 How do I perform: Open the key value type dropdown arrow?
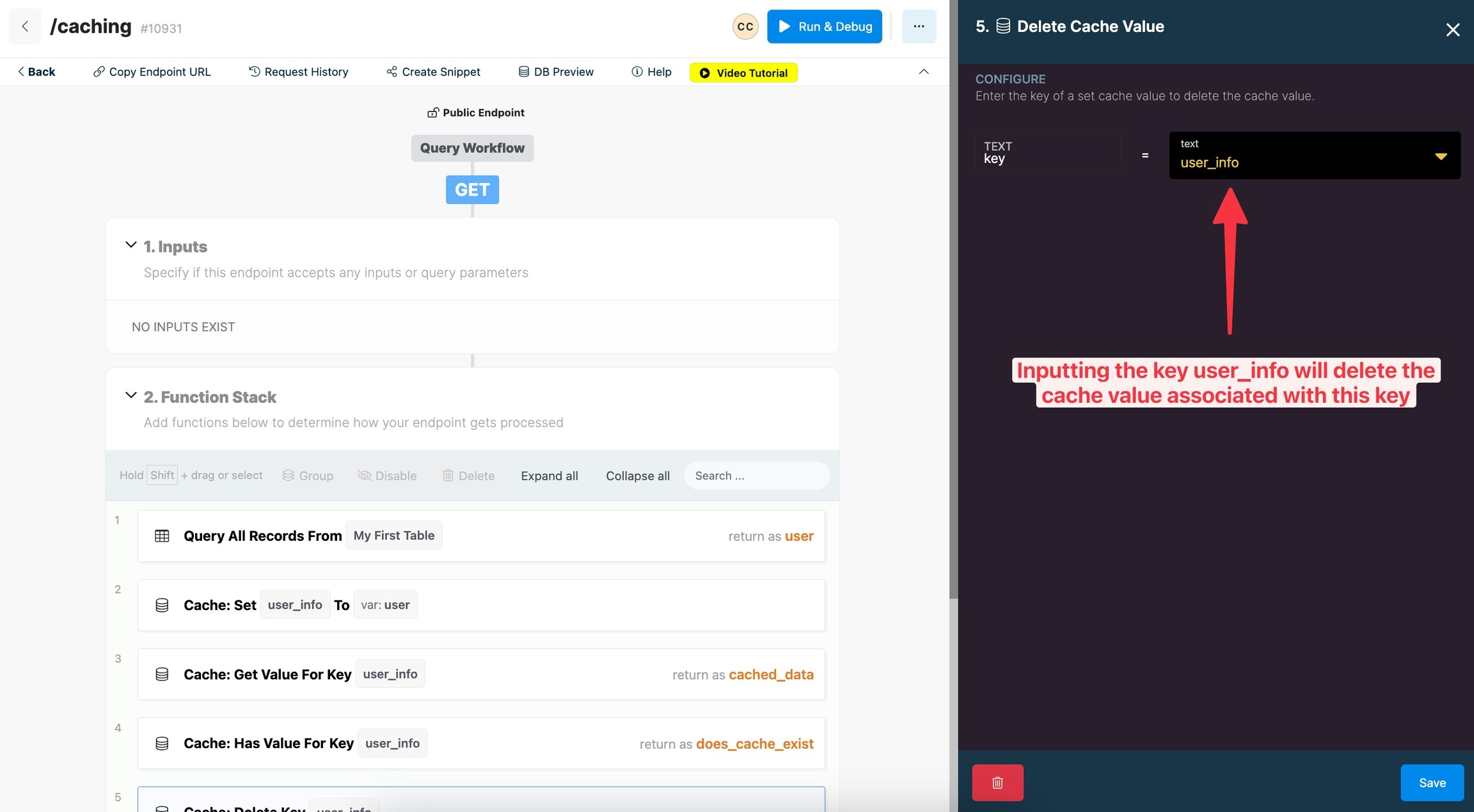(x=1440, y=156)
